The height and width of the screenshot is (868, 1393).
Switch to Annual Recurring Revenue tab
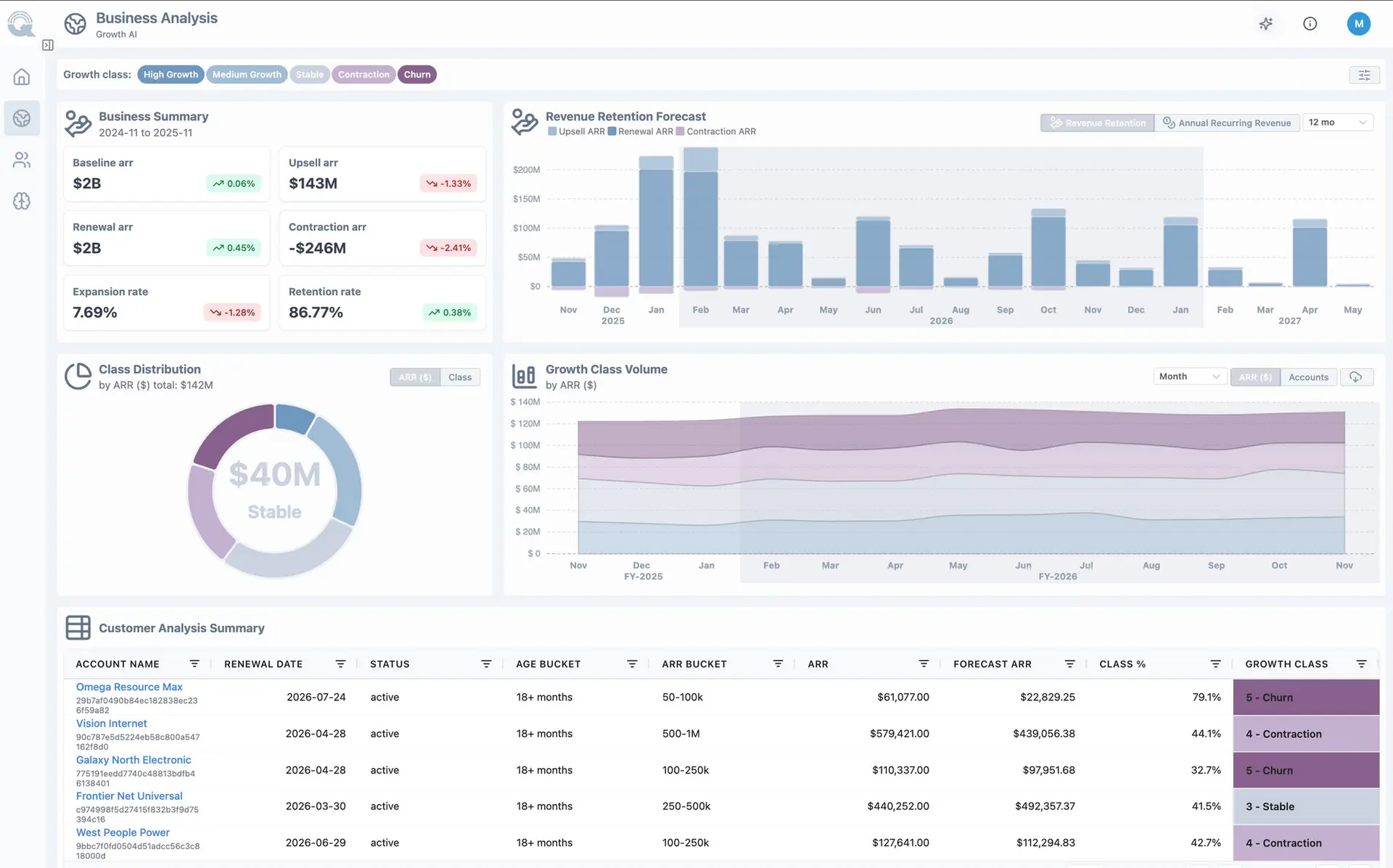pyautogui.click(x=1227, y=123)
